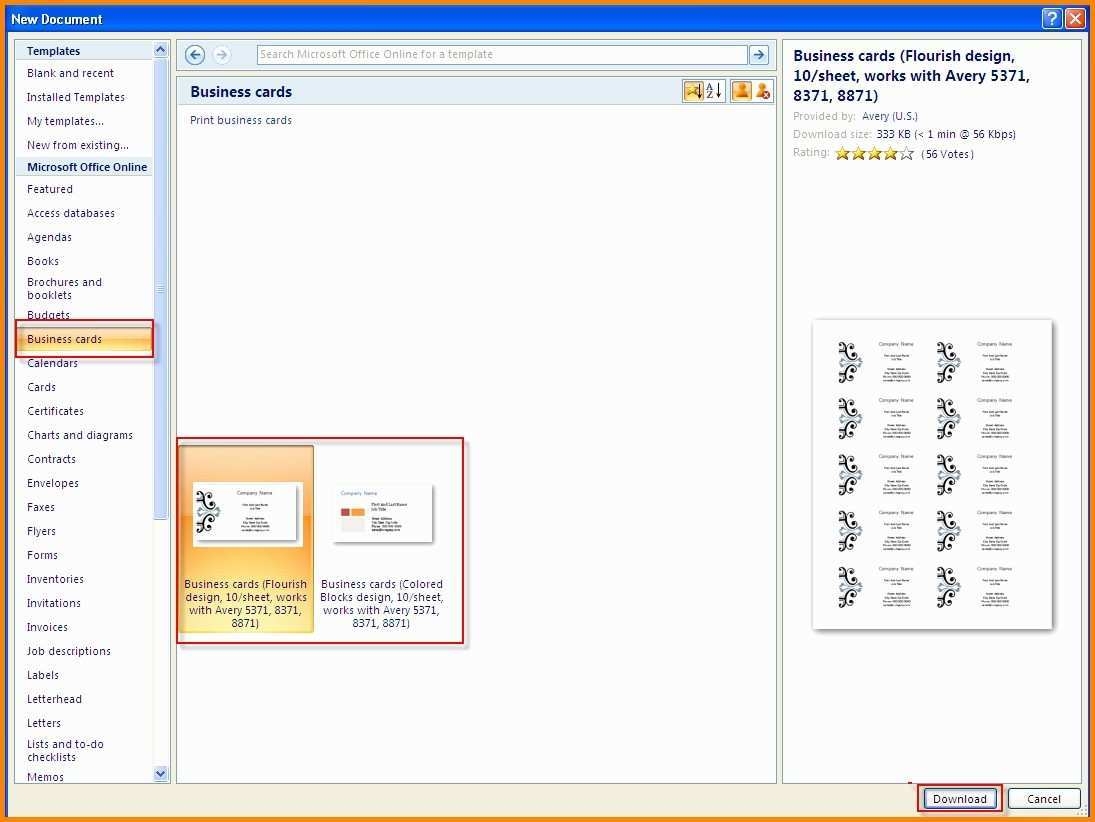Sort templates by rating

(x=692, y=91)
